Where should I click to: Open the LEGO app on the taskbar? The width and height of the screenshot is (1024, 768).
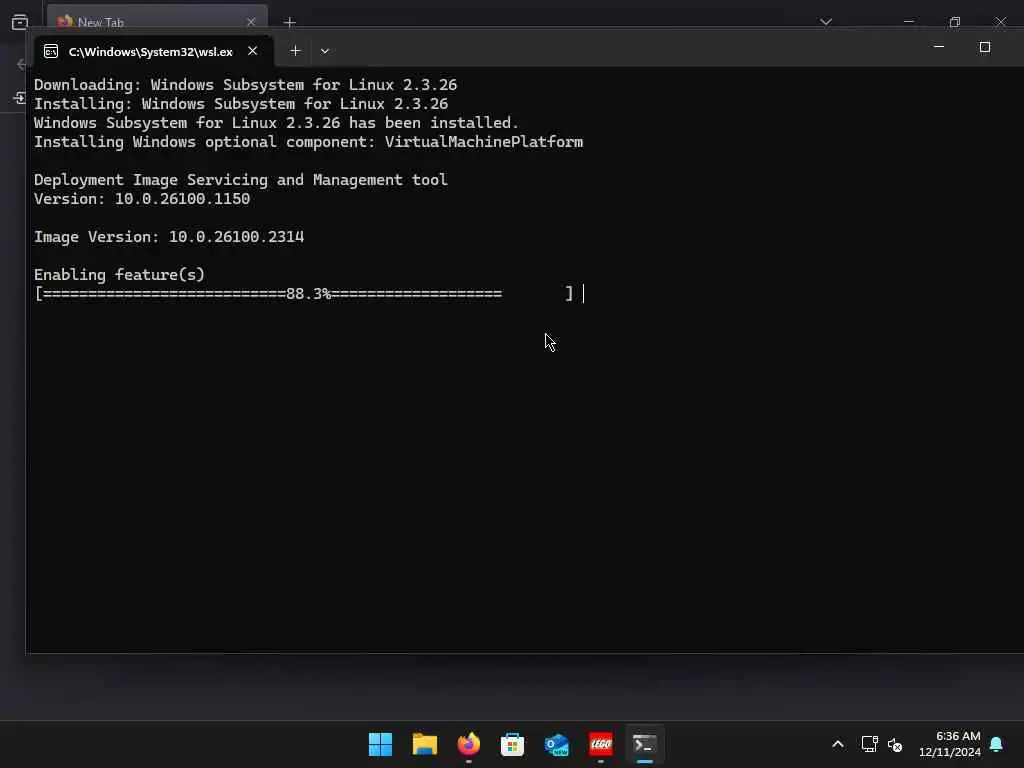600,744
